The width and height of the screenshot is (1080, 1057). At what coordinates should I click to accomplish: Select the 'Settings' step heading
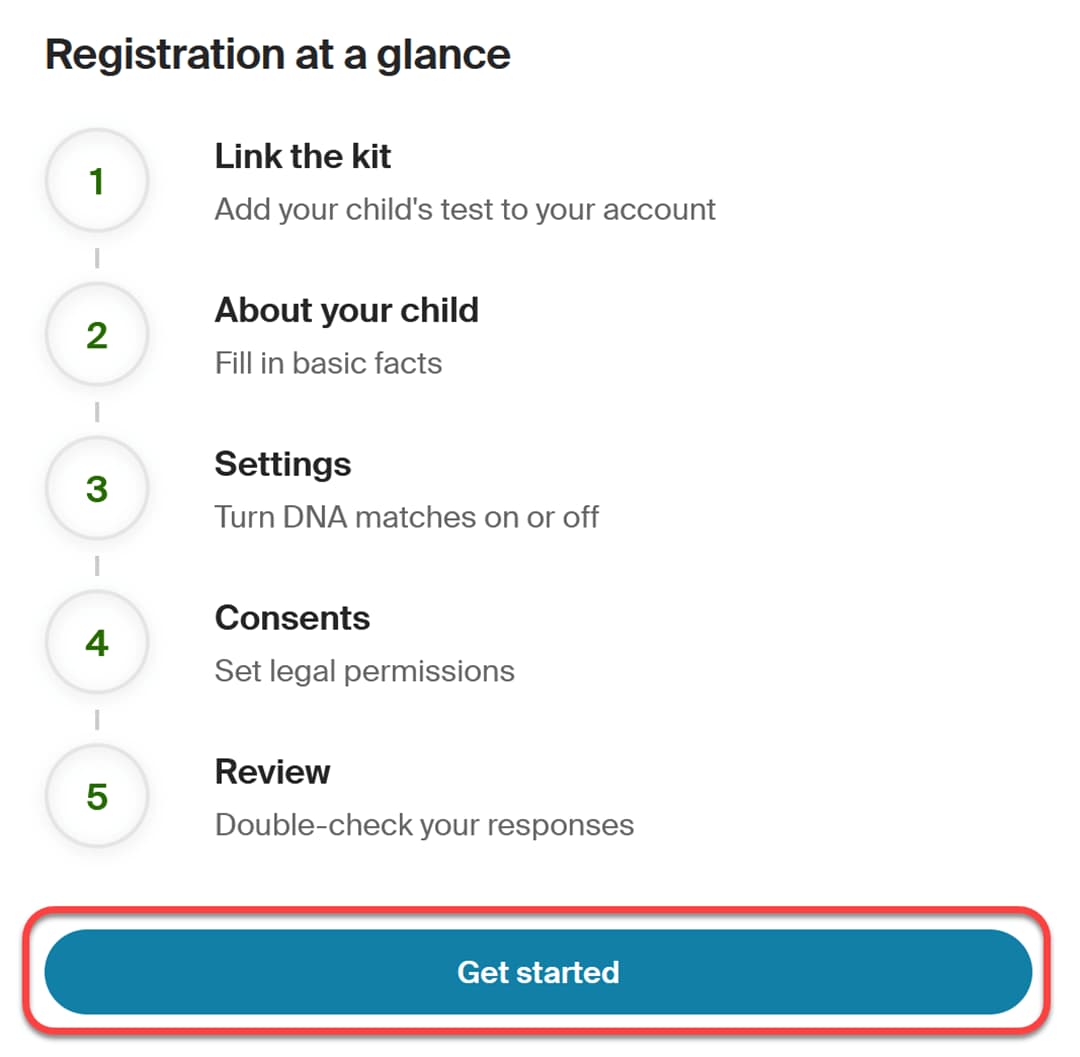(x=282, y=464)
